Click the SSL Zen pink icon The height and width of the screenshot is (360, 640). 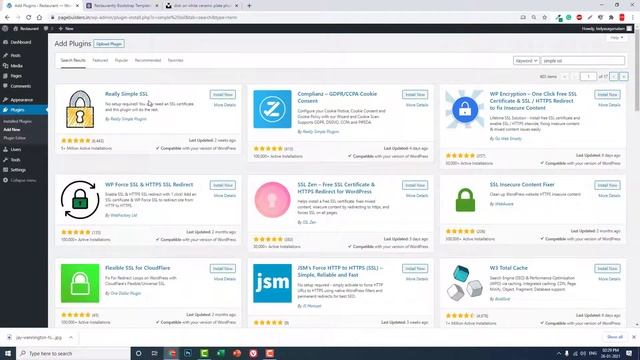[272, 200]
